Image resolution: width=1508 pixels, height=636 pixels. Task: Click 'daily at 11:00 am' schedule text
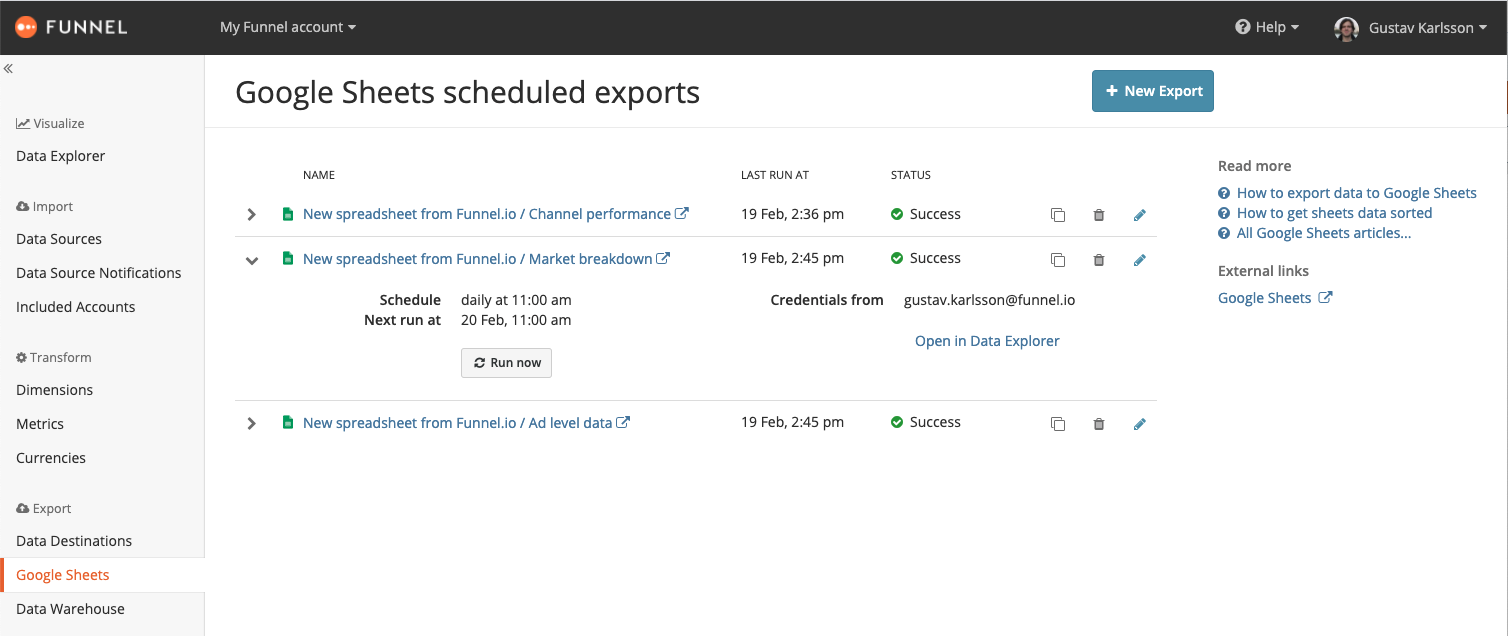516,300
